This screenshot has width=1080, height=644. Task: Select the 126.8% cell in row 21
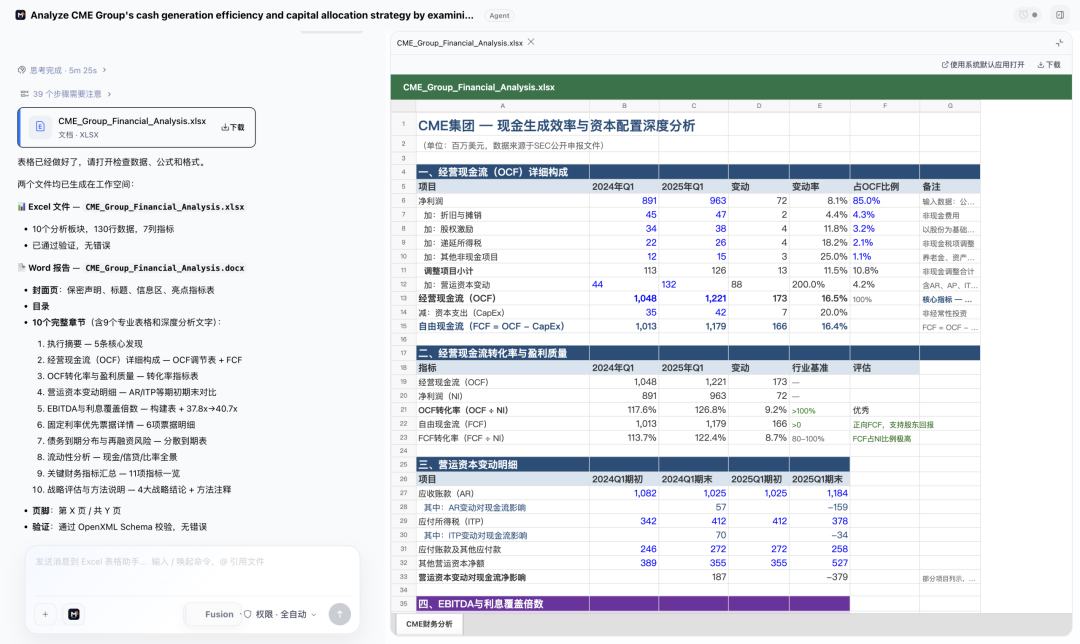(x=694, y=410)
